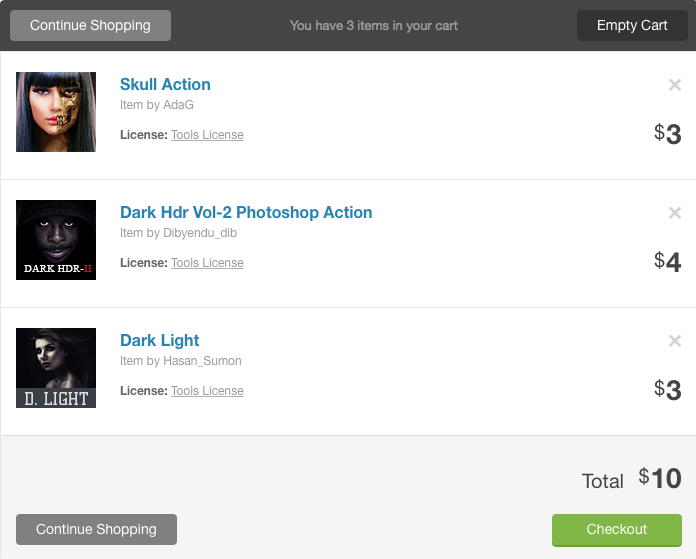
Task: Click Tools License link under Dark Hdr Vol-2
Action: point(207,263)
